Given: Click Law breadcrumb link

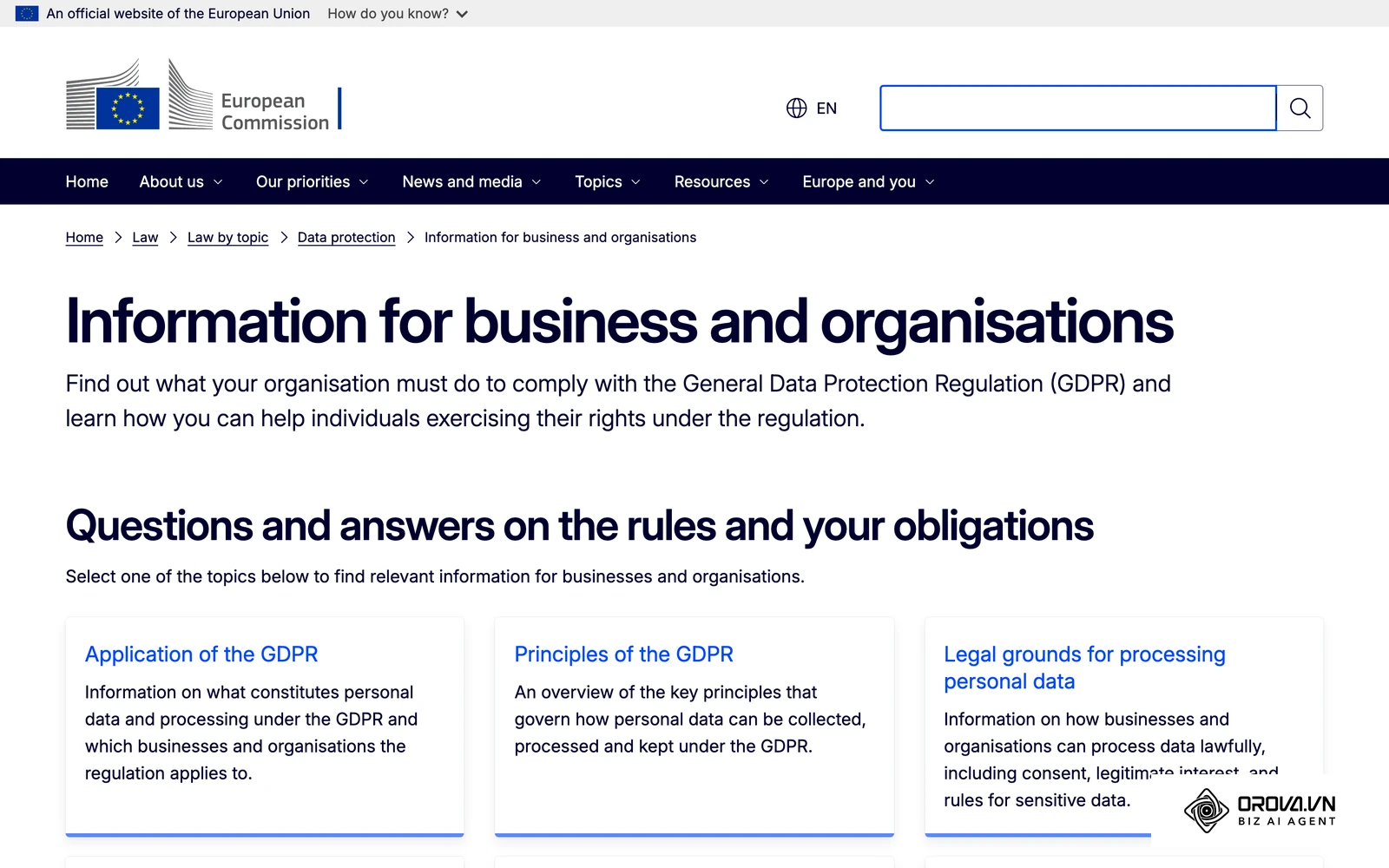Looking at the screenshot, I should coord(145,237).
